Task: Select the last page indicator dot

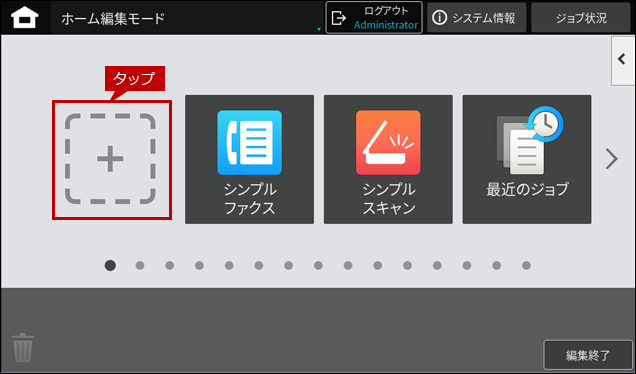Action: point(526,265)
